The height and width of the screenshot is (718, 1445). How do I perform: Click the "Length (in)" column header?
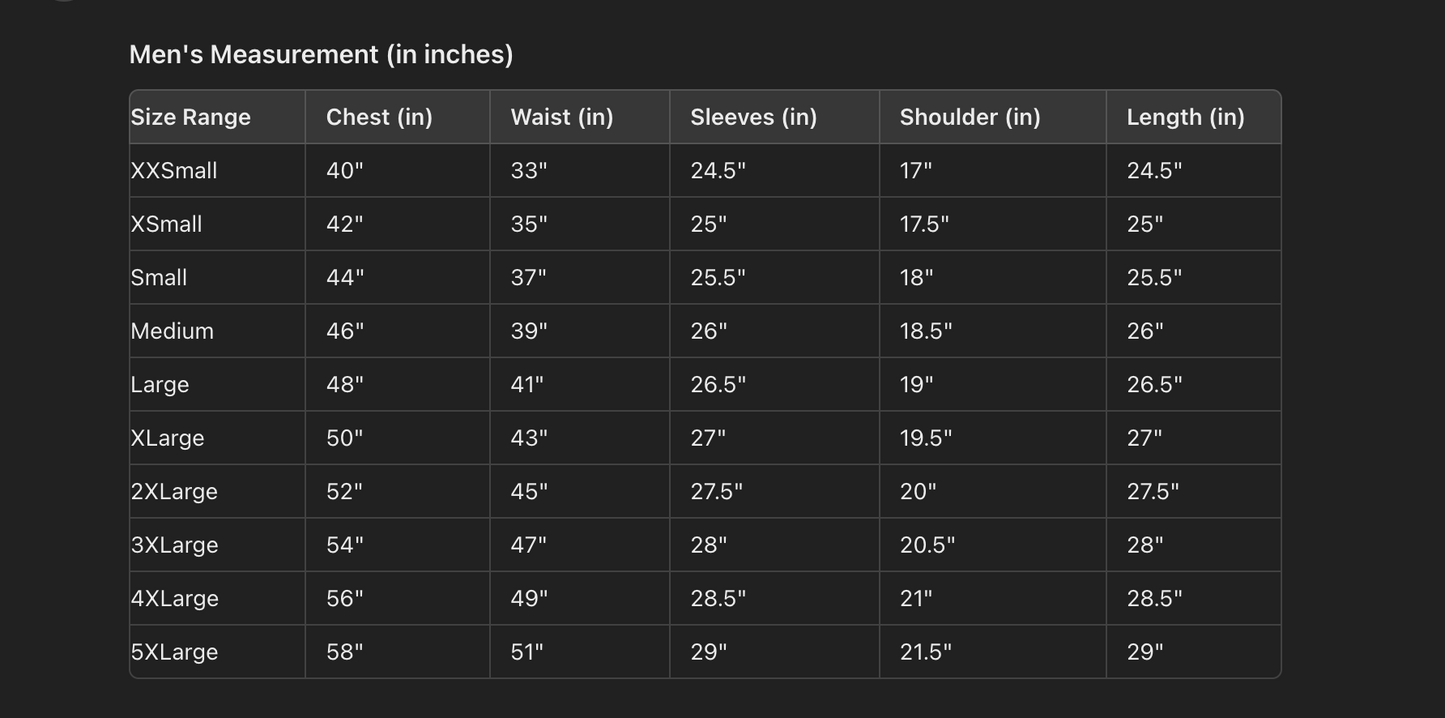coord(1186,117)
